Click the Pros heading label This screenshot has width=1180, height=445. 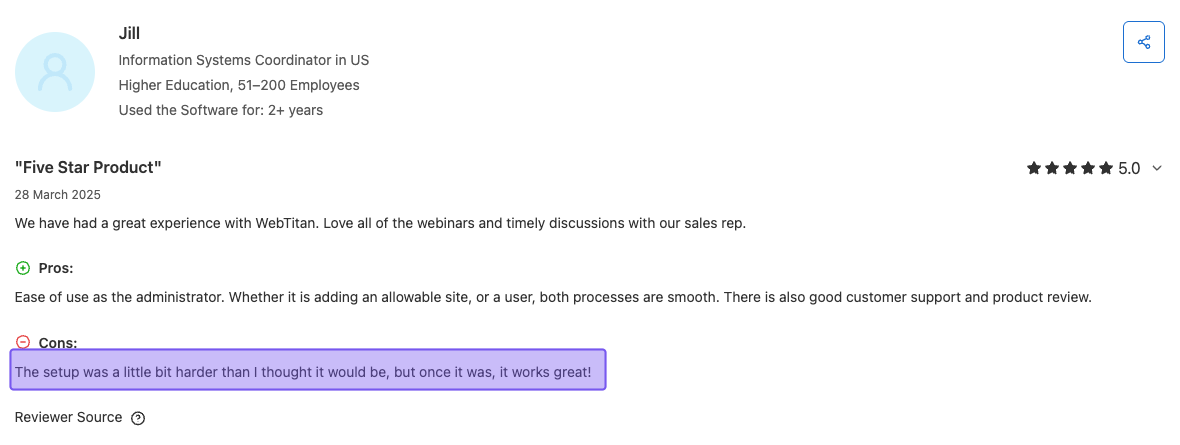pos(56,268)
